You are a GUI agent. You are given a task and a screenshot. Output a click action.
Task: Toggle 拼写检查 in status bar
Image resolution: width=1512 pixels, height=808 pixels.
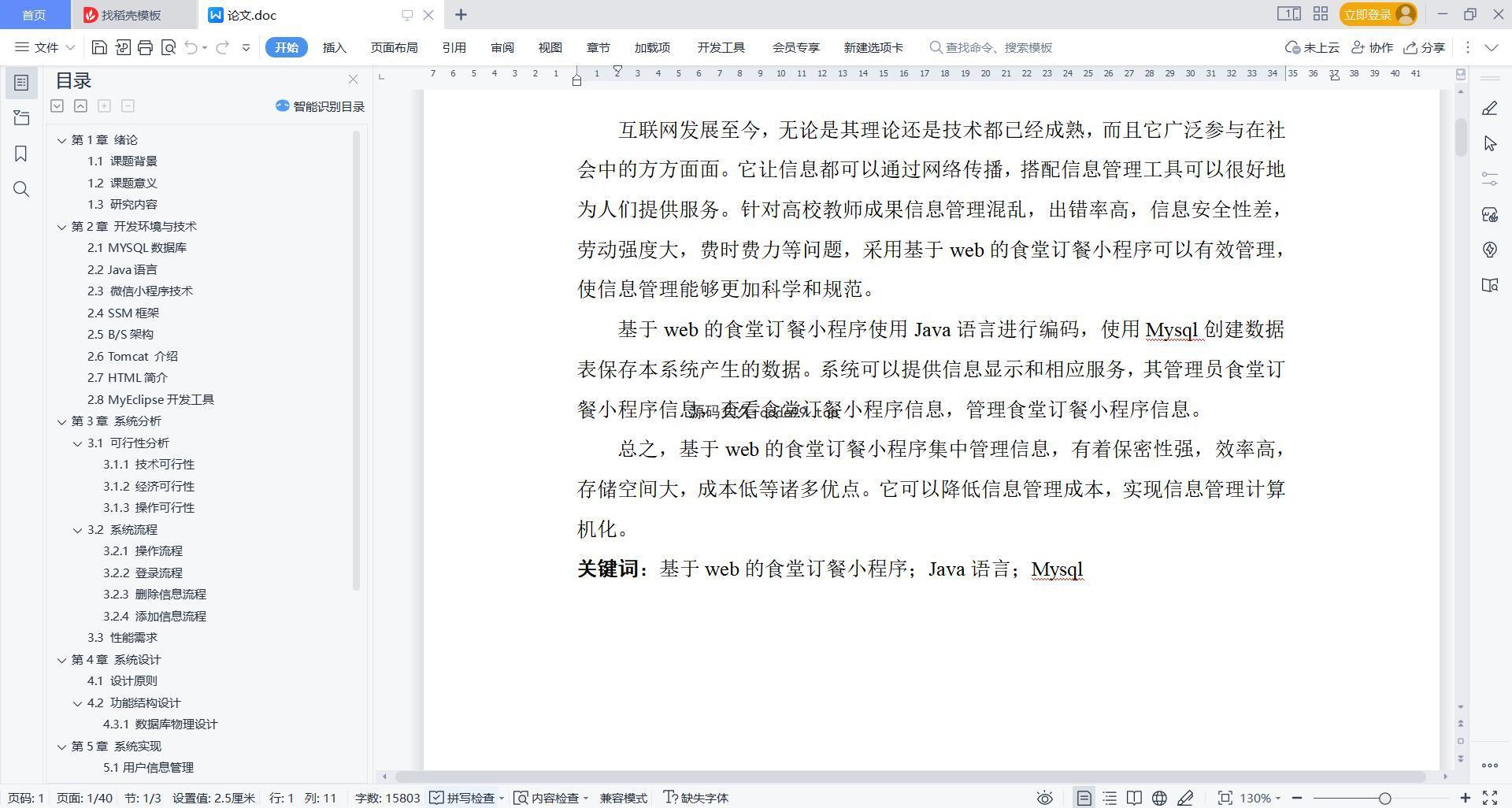[x=466, y=798]
